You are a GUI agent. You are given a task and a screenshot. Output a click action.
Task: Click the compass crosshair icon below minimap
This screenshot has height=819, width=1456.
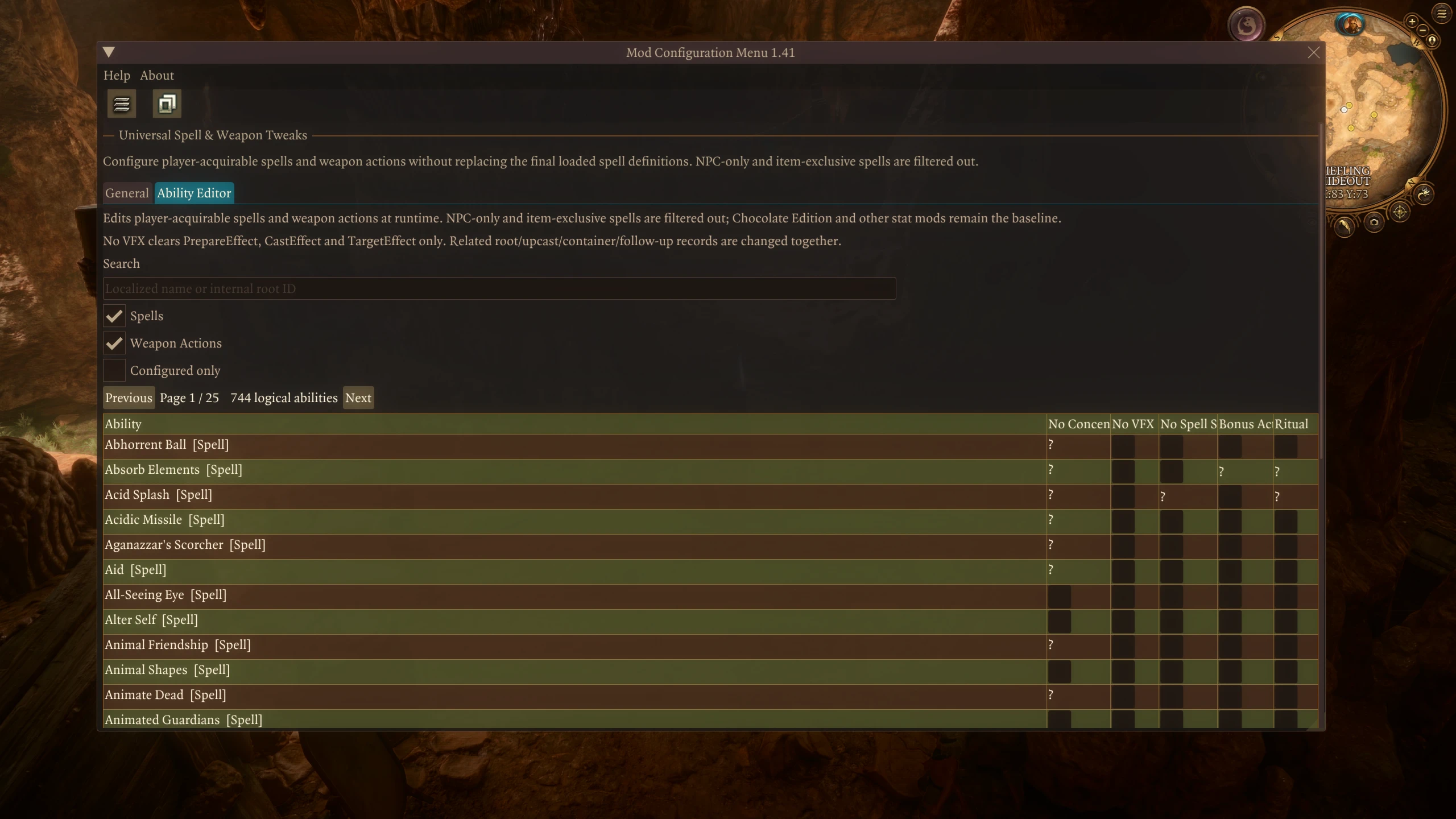(x=1400, y=213)
